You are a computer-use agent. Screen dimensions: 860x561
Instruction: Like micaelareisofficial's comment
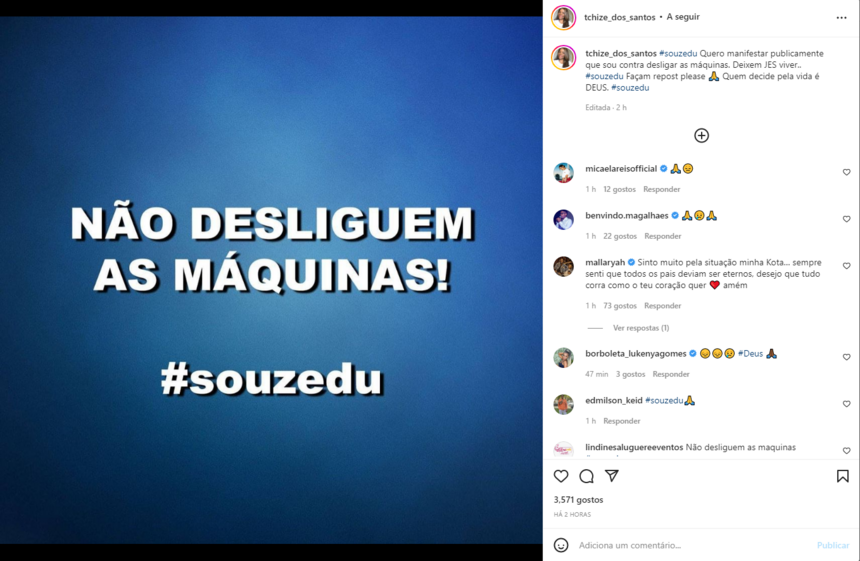coord(846,172)
